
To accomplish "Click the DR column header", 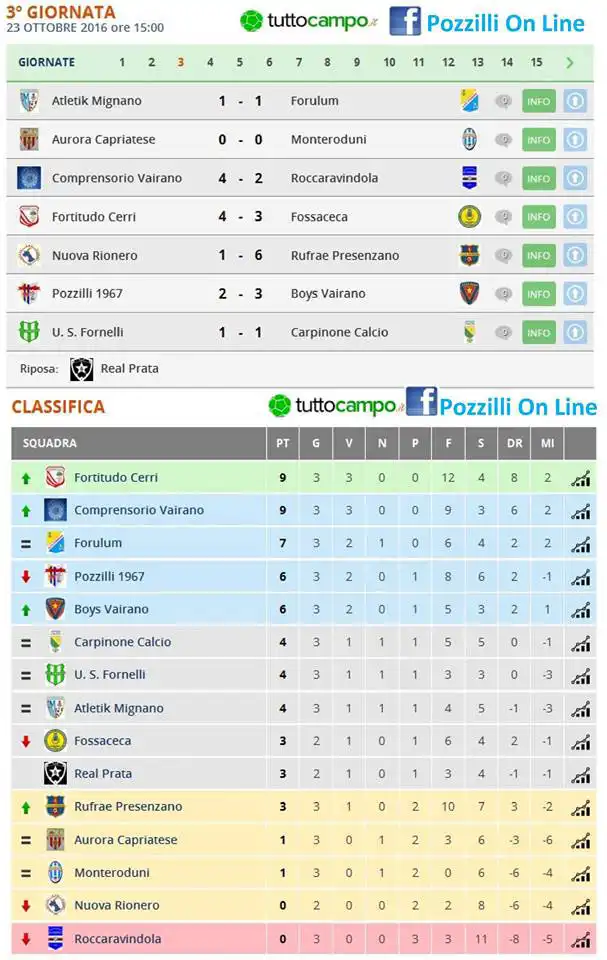I will tap(515, 443).
